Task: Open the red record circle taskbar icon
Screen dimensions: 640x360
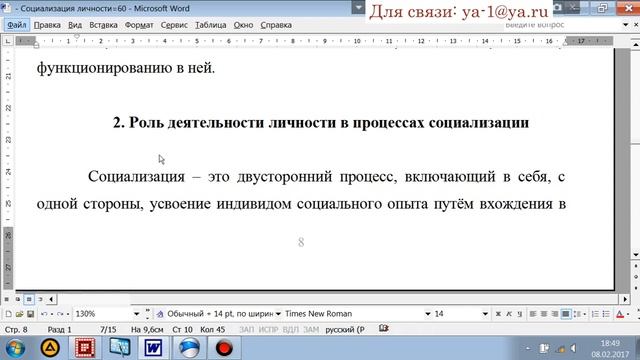Action: pyautogui.click(x=224, y=348)
